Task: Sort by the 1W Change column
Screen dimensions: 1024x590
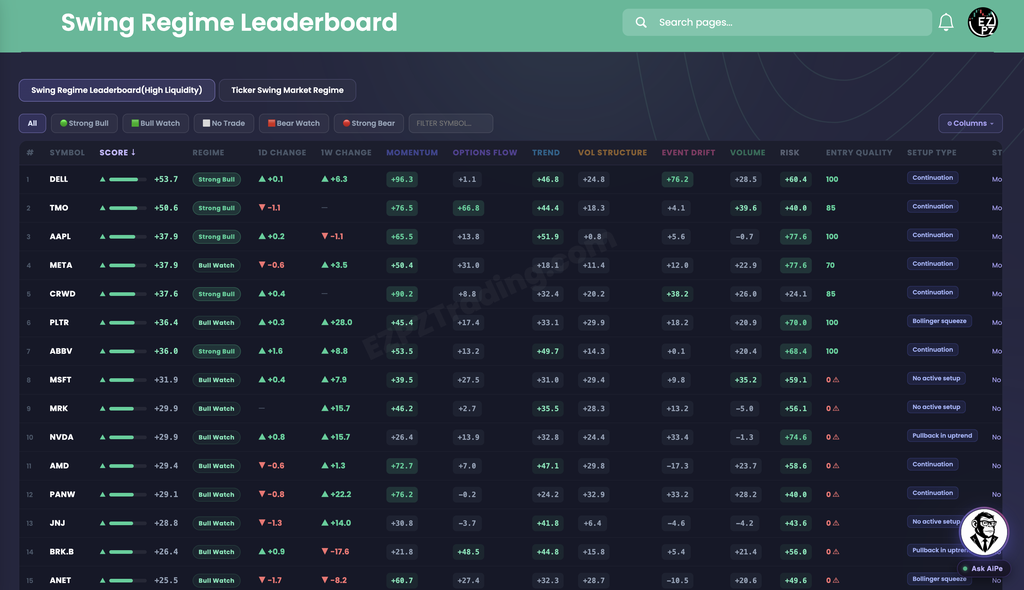Action: [x=346, y=152]
